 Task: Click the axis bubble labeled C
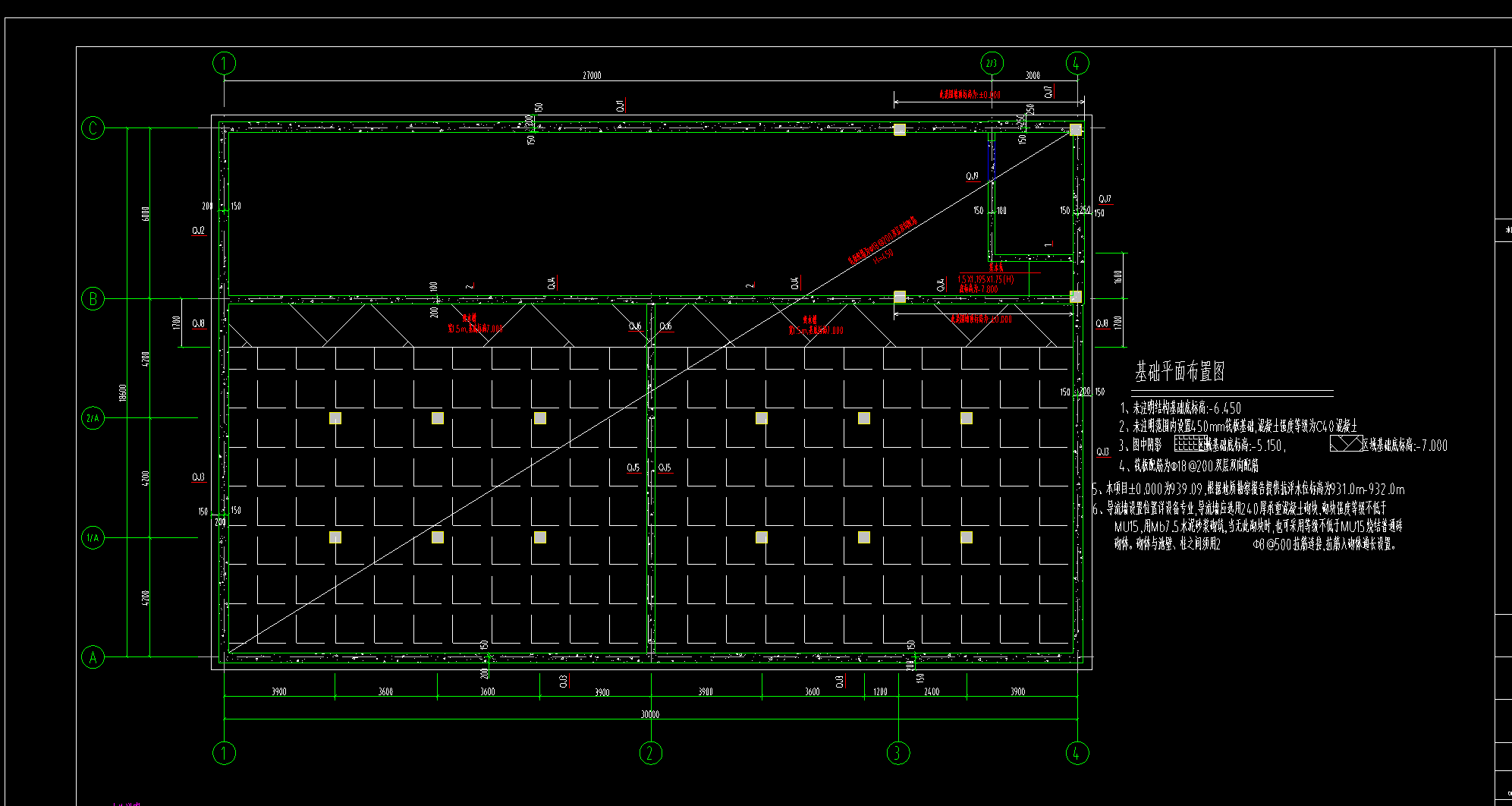coord(93,128)
